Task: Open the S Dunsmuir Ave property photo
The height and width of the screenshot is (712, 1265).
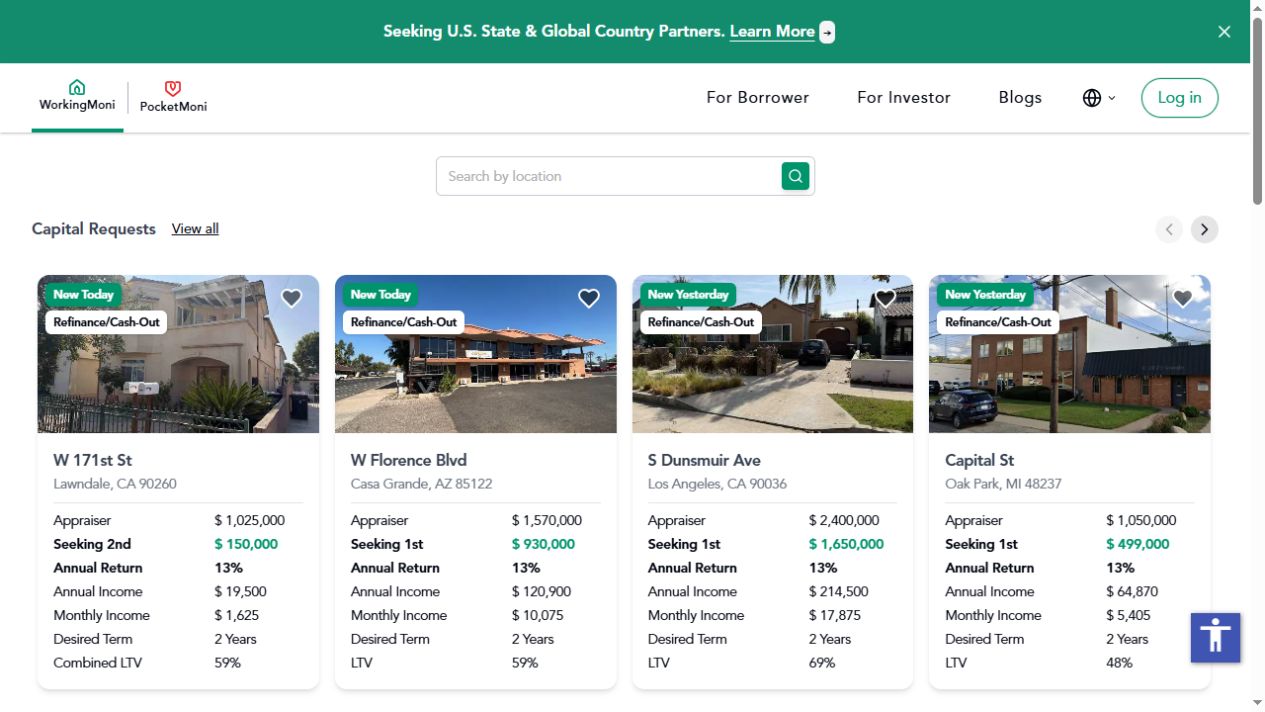Action: tap(773, 354)
